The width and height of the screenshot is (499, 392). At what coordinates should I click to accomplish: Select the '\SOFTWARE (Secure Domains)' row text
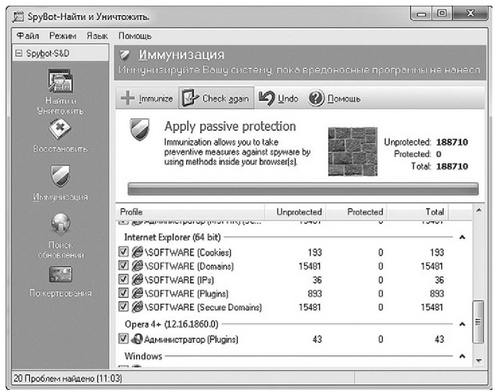click(x=203, y=307)
